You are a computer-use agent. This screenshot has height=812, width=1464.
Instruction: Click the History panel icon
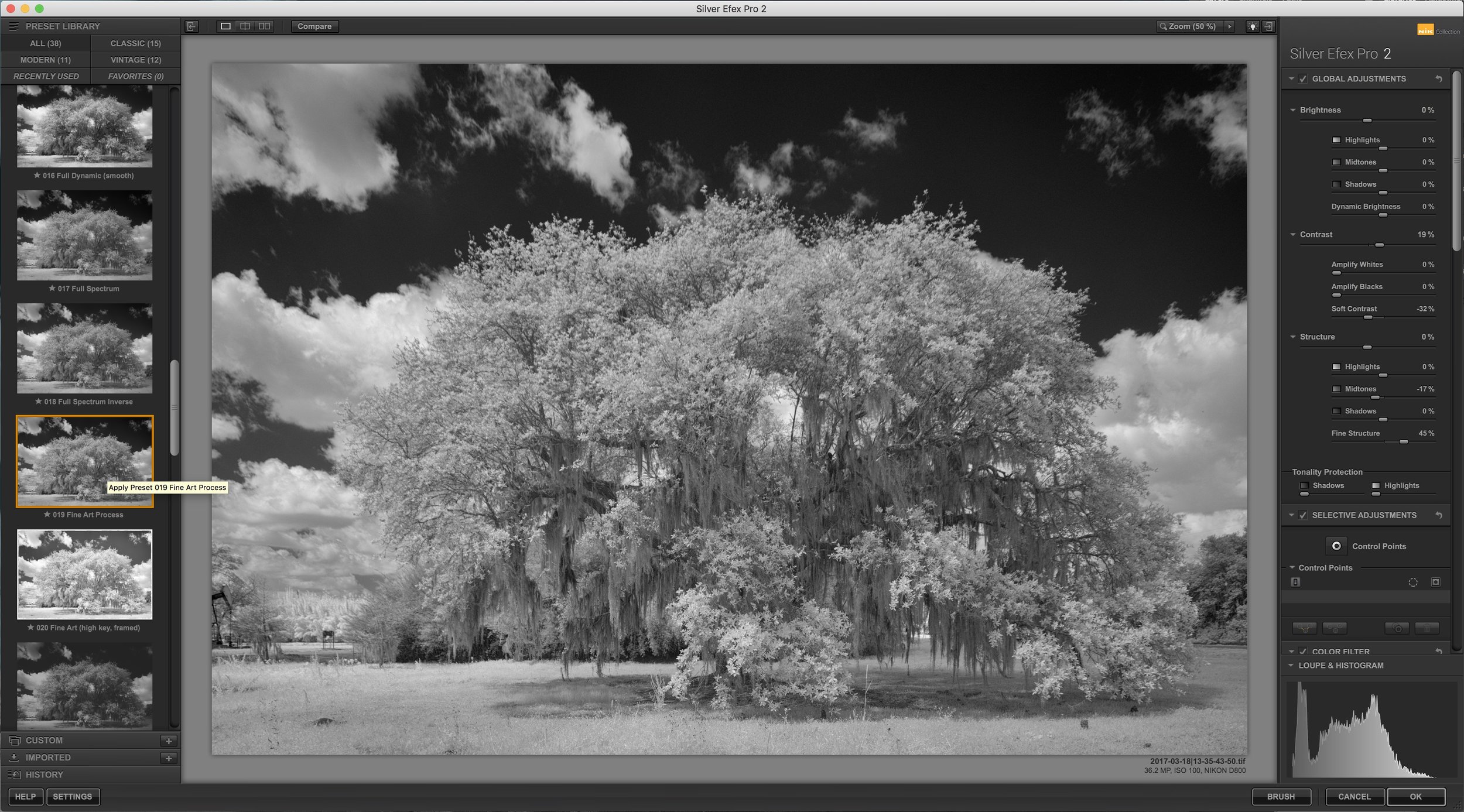click(15, 775)
